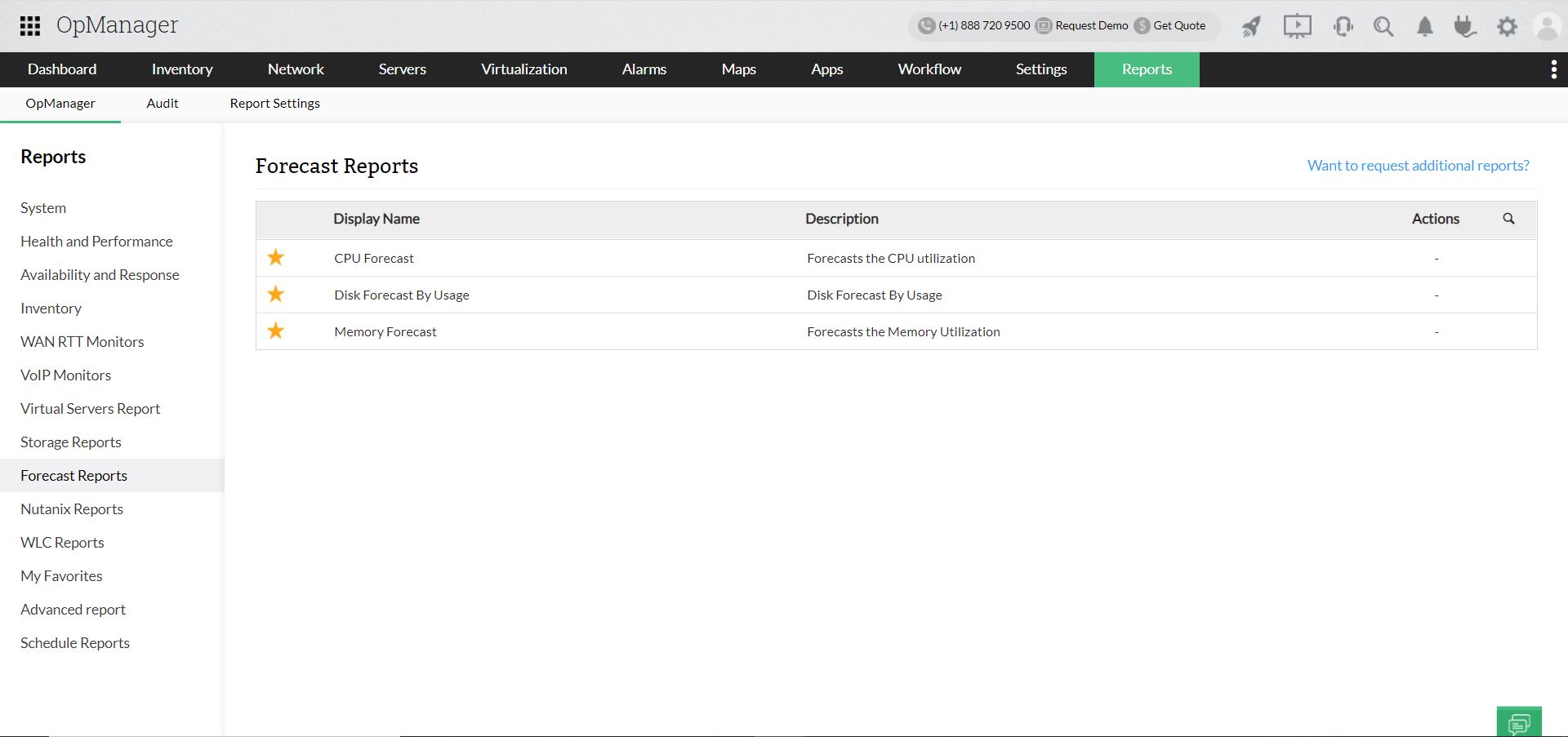1568x737 pixels.
Task: Click the Display Name column header
Action: click(376, 219)
